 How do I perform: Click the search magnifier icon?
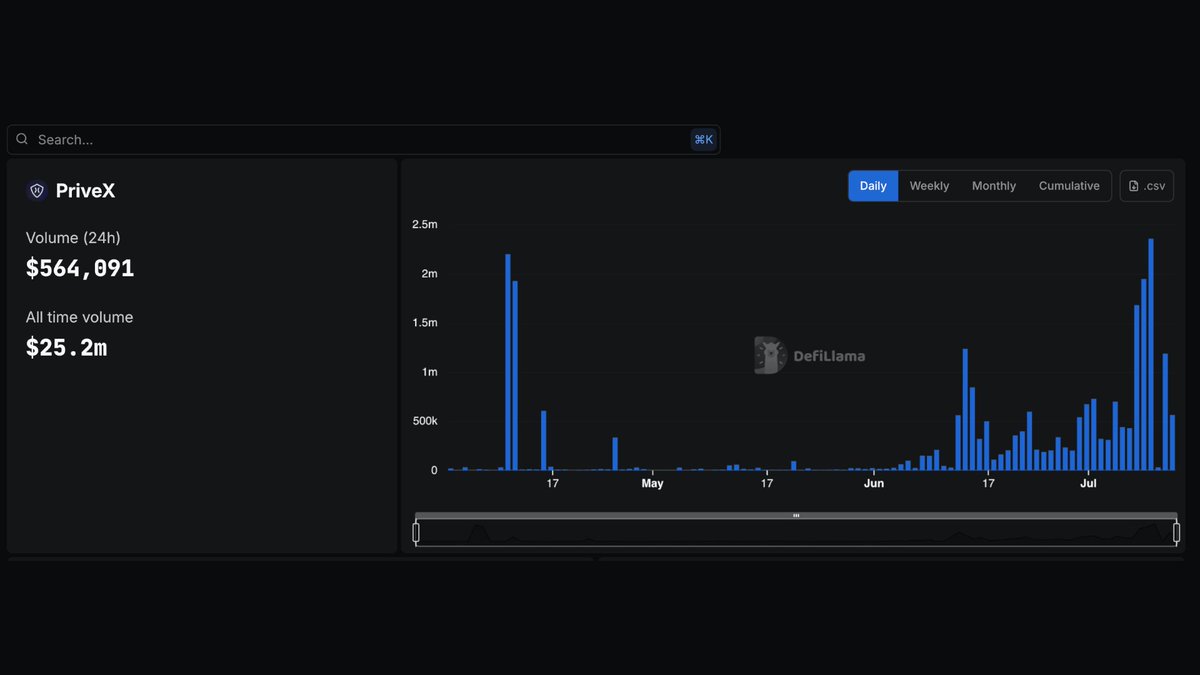tap(22, 139)
